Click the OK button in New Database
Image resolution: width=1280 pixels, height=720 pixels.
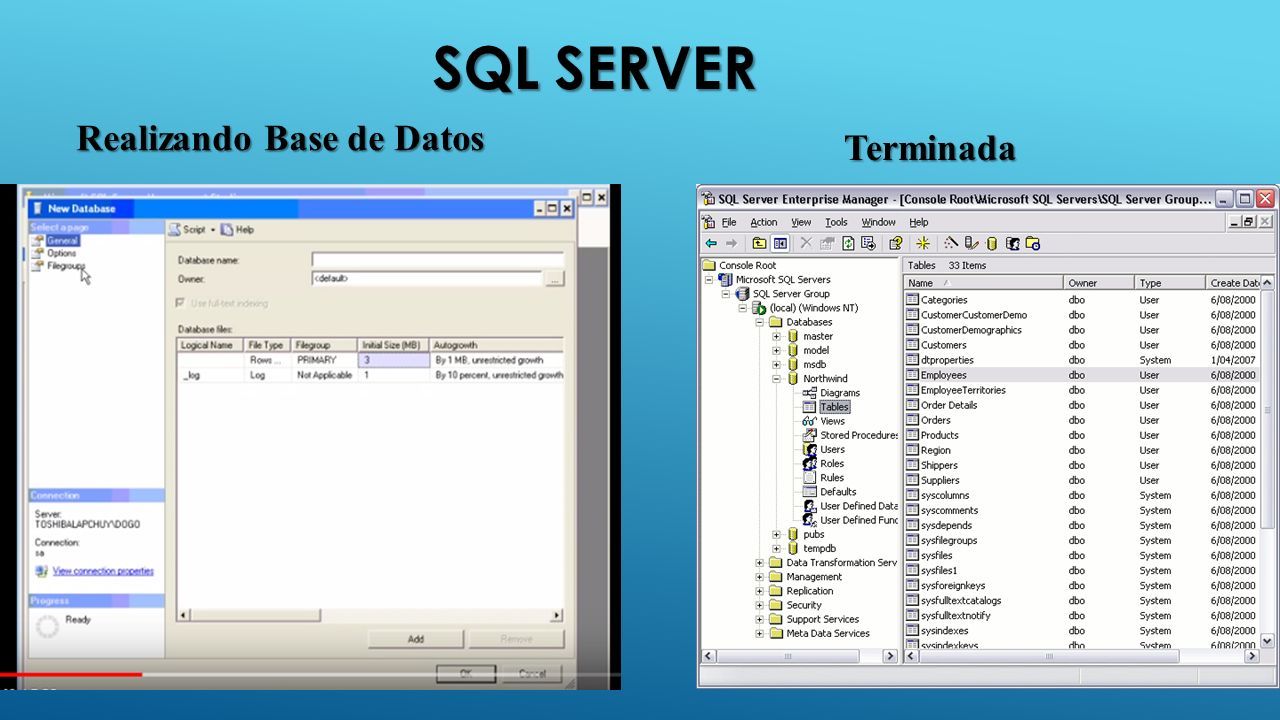click(x=465, y=673)
